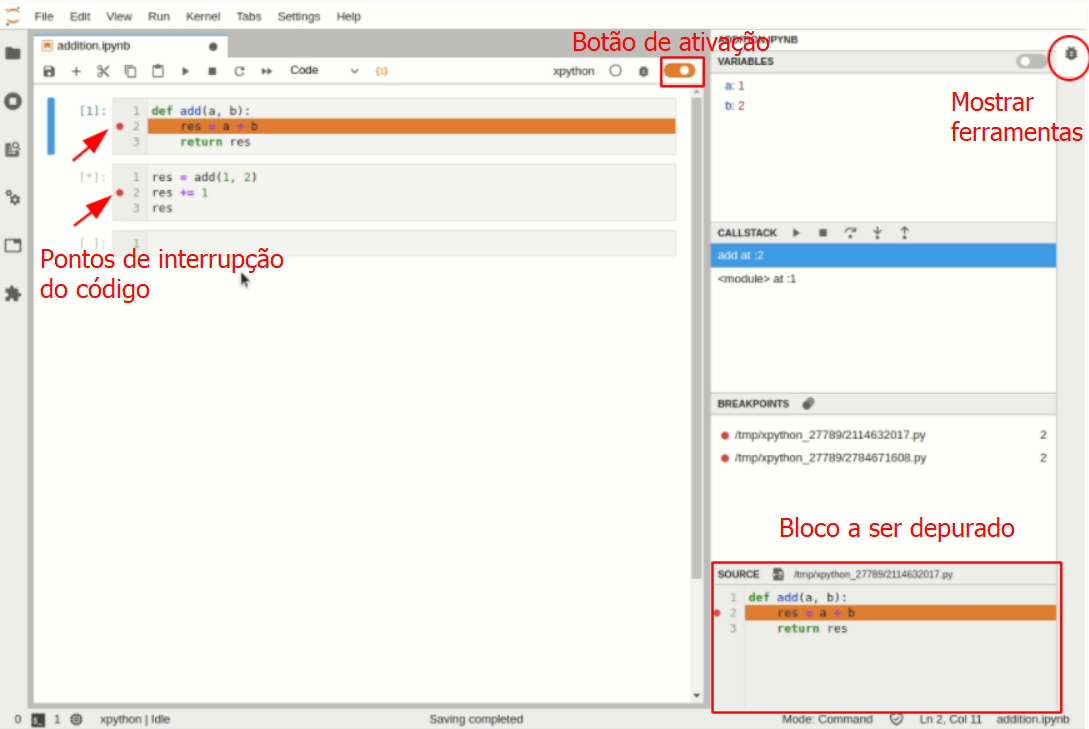This screenshot has height=729, width=1089.
Task: Insert a new cell with the plus icon
Action: [76, 71]
